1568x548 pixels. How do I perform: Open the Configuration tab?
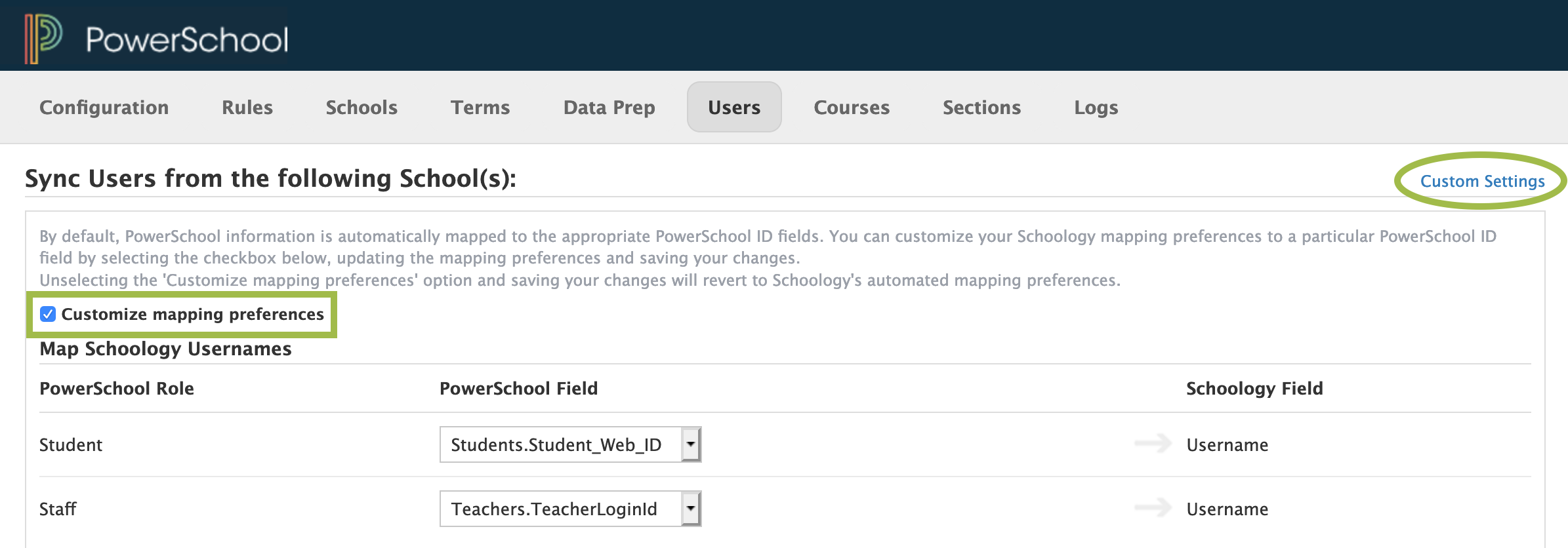(104, 108)
